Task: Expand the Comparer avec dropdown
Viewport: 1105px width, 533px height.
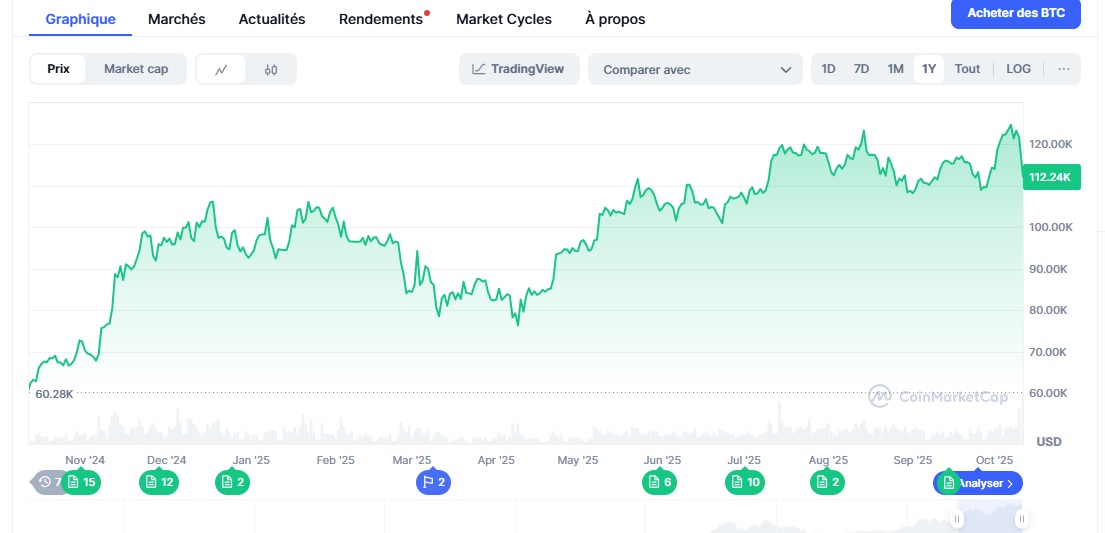Action: coord(695,69)
